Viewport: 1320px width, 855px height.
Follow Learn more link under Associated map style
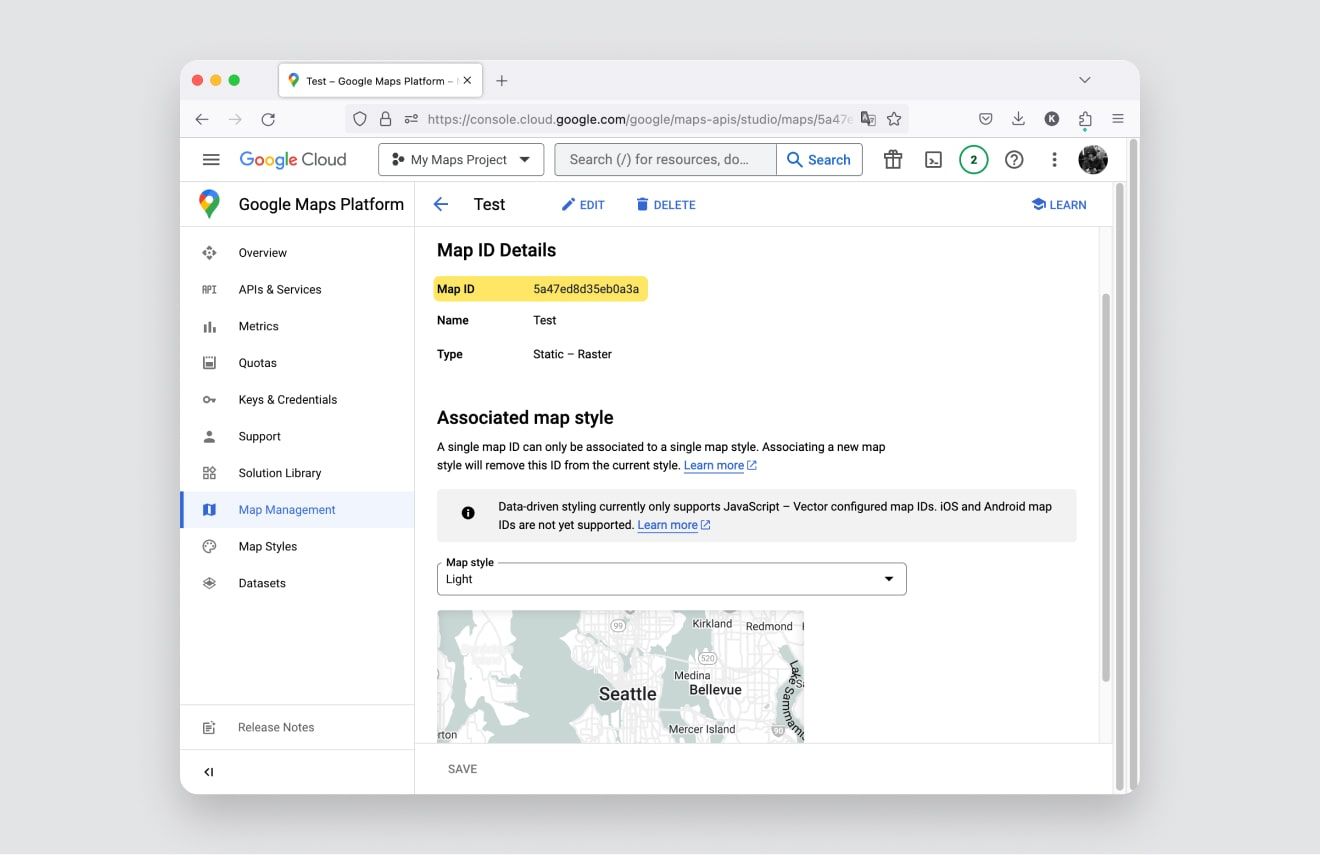click(x=720, y=465)
